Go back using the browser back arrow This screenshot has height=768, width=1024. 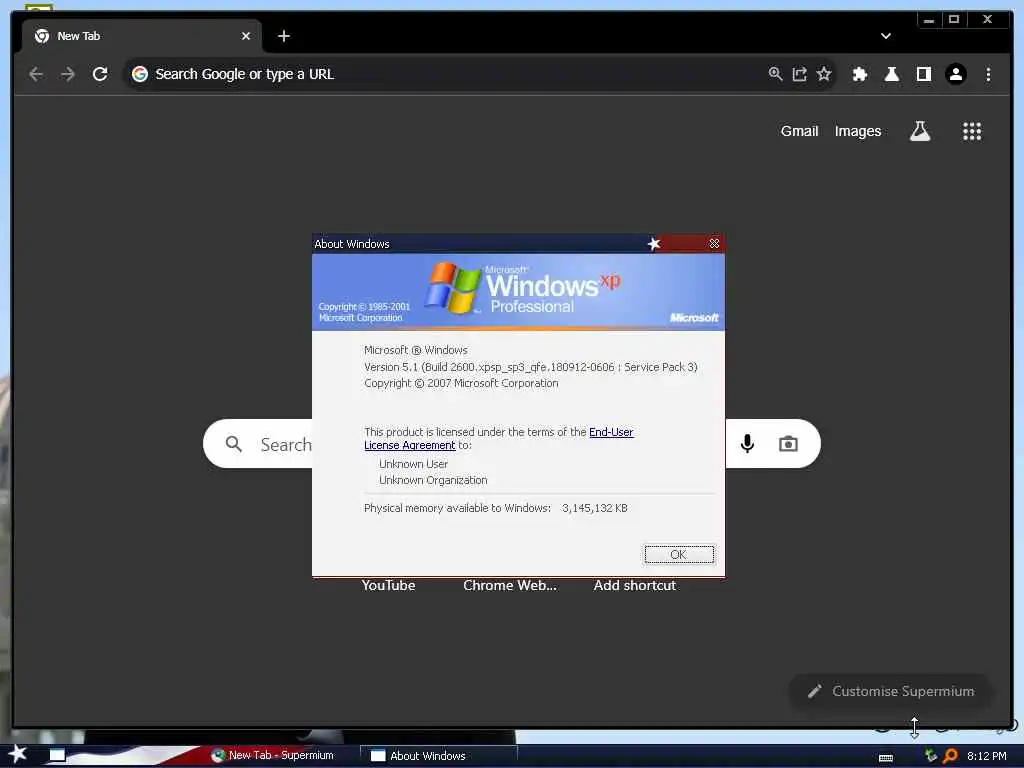(36, 74)
